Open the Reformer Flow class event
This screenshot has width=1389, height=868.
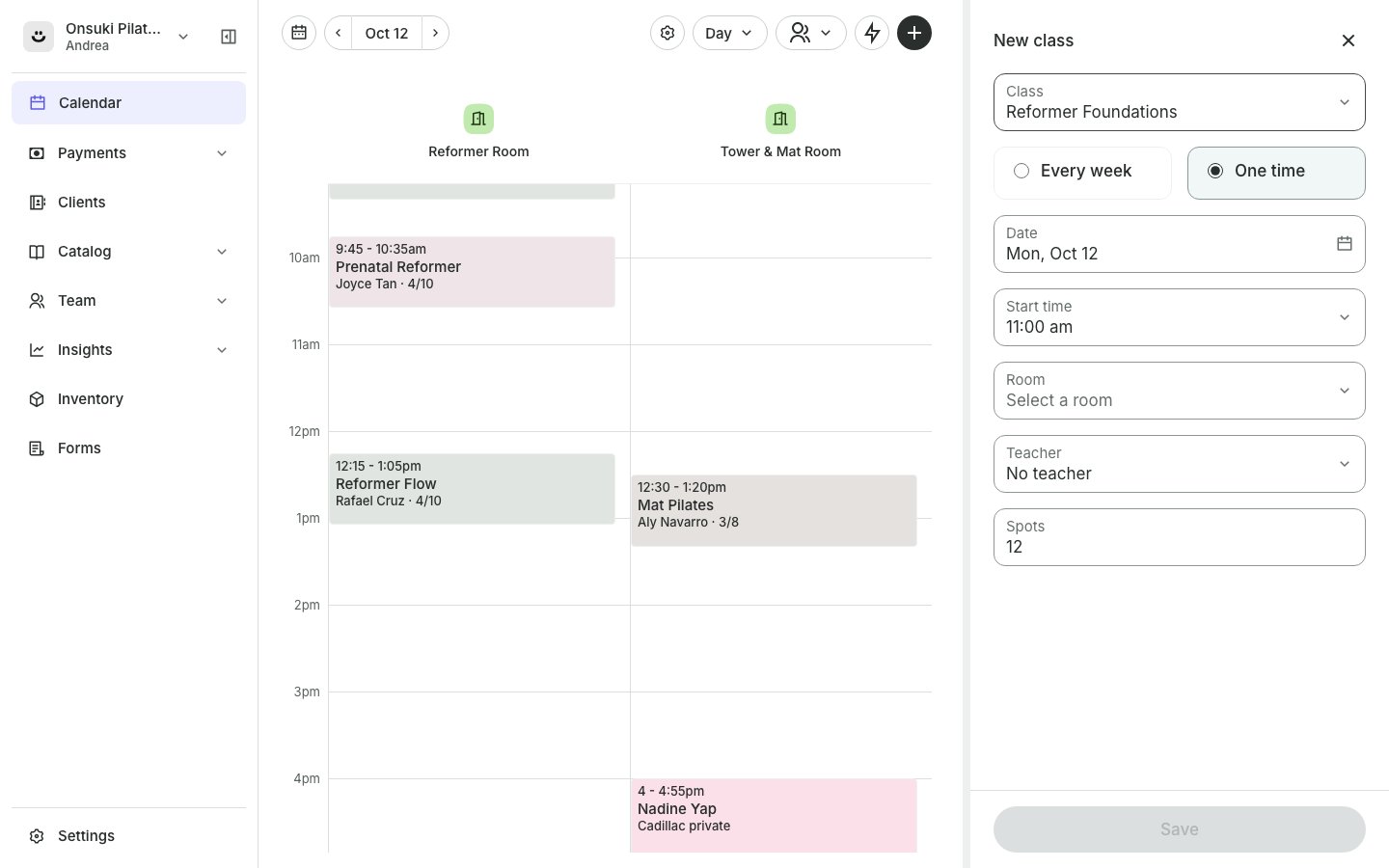point(472,489)
